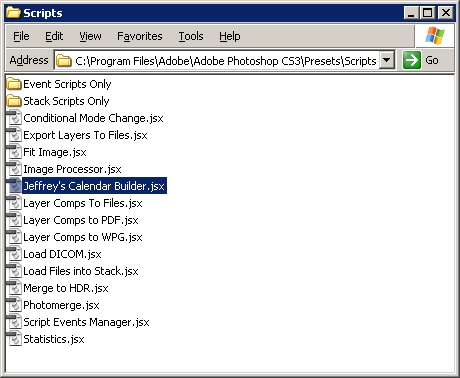Select the Photomerge.jsx file icon

[x=14, y=305]
